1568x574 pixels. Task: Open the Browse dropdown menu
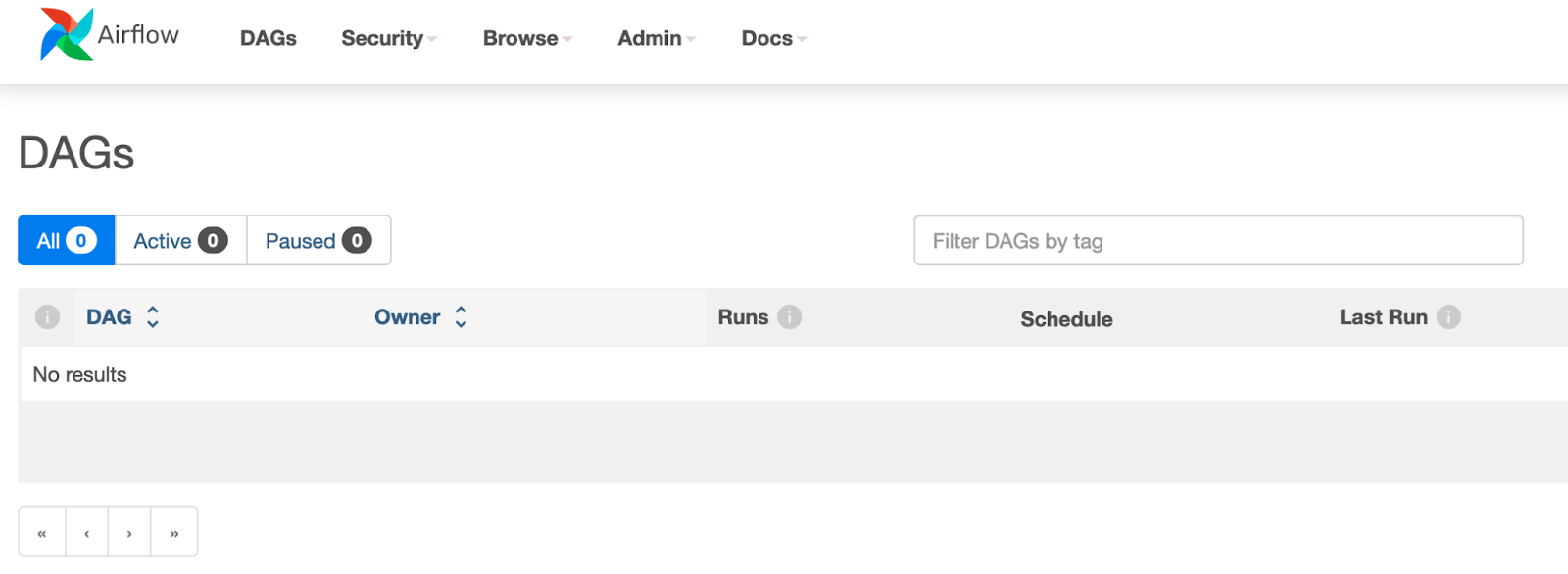coord(527,39)
